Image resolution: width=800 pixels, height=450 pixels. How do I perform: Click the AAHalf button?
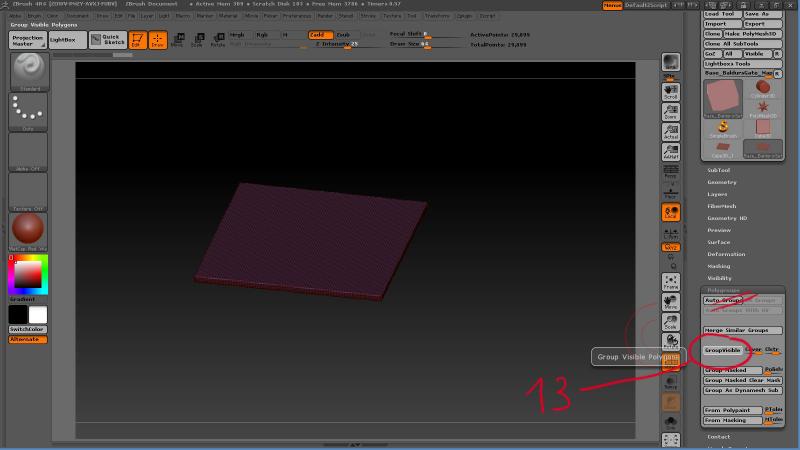point(670,152)
